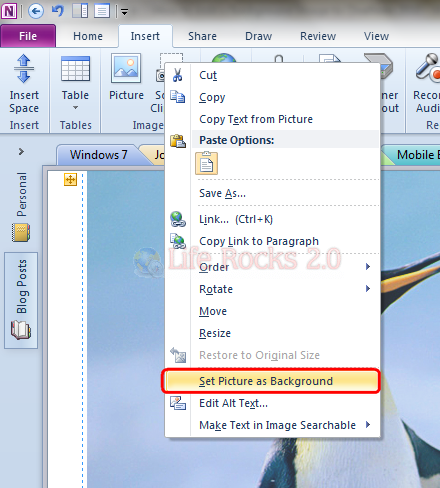Click the Dock to Desktop icon
The image size is (440, 488).
click(x=80, y=12)
